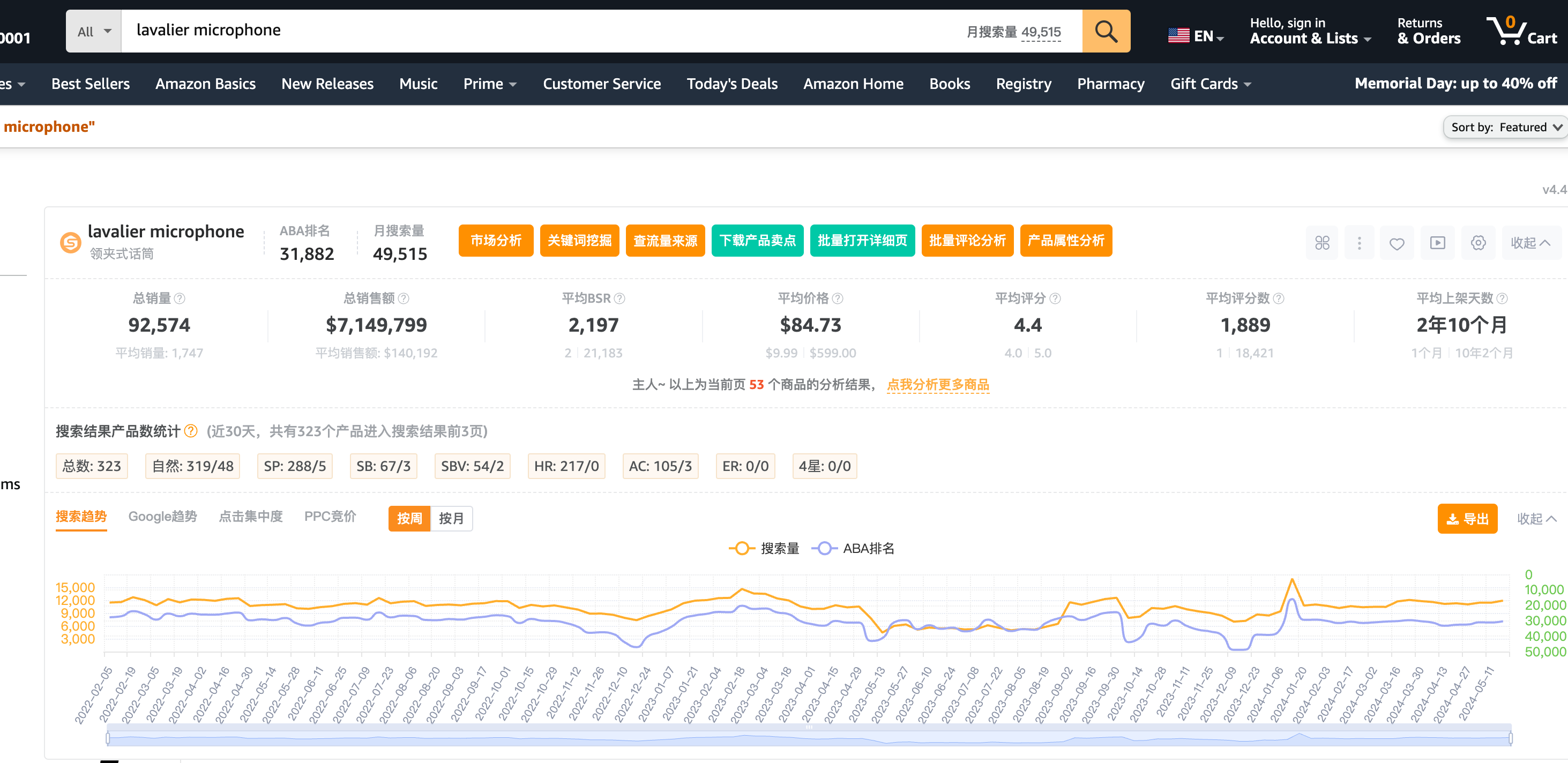The image size is (1568, 763).
Task: Collapse panel with top 收起 expander
Action: [1532, 243]
